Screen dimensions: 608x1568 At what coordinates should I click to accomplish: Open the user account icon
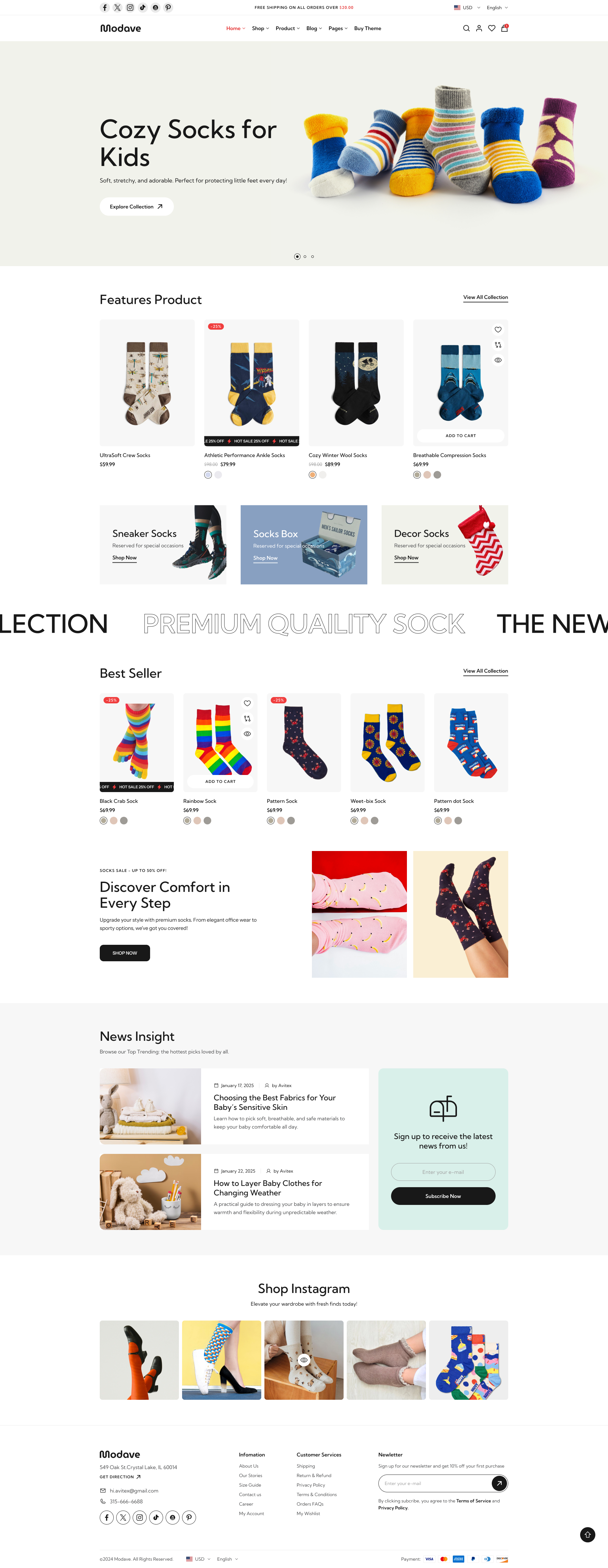pos(479,29)
